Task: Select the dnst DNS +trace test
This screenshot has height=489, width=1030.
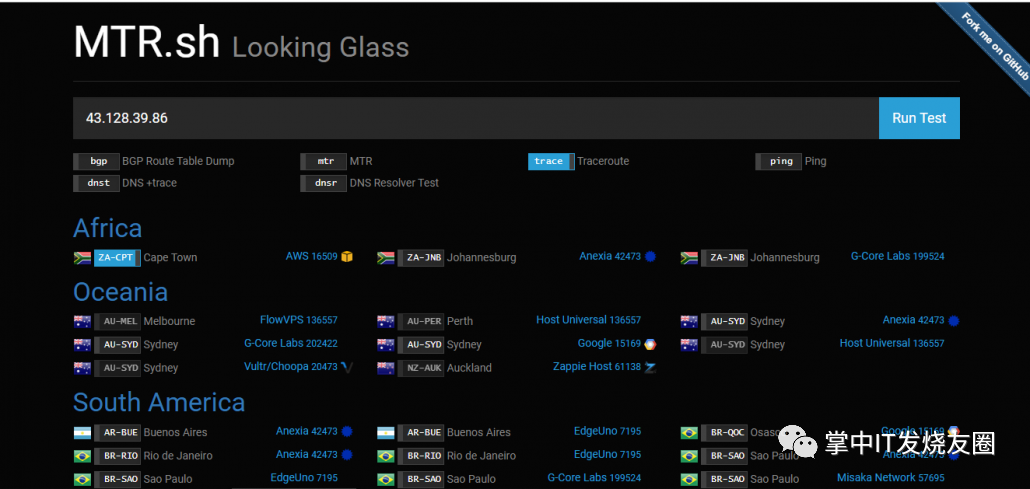Action: click(x=99, y=183)
